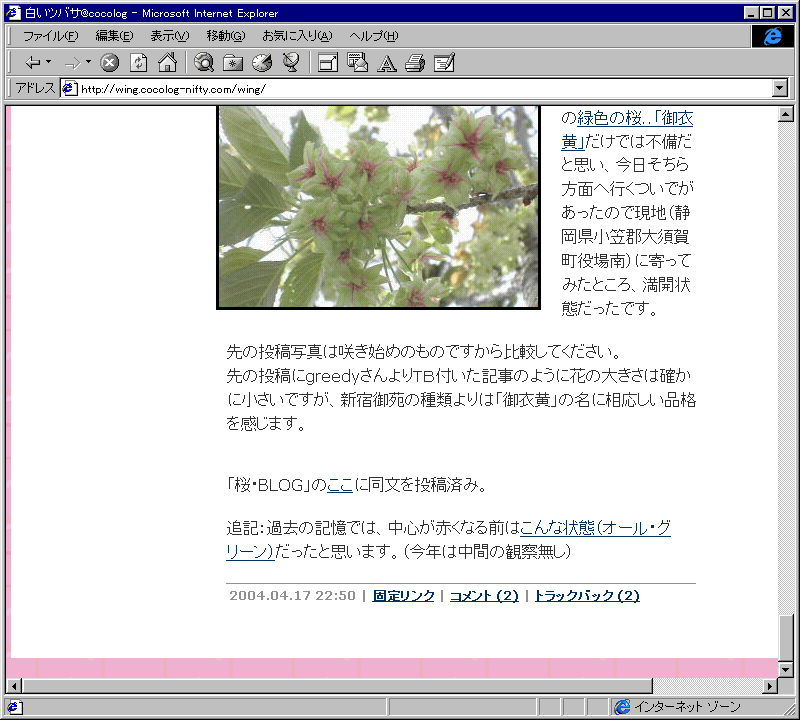The height and width of the screenshot is (720, 800).
Task: Open the Channels satellite dish icon
Action: coord(291,63)
